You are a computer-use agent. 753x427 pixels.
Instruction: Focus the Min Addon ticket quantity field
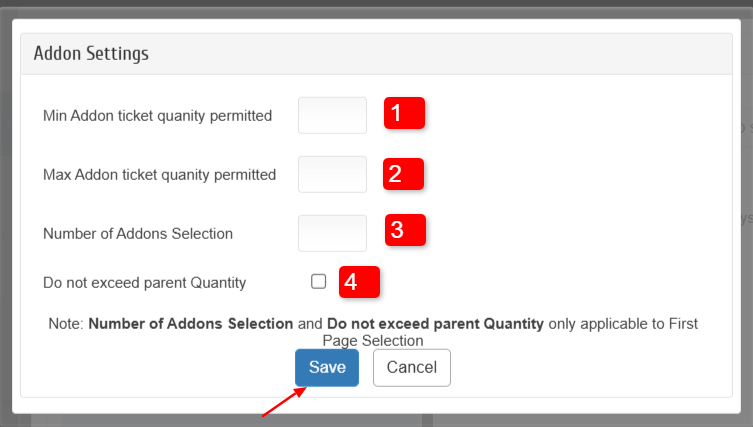point(332,115)
